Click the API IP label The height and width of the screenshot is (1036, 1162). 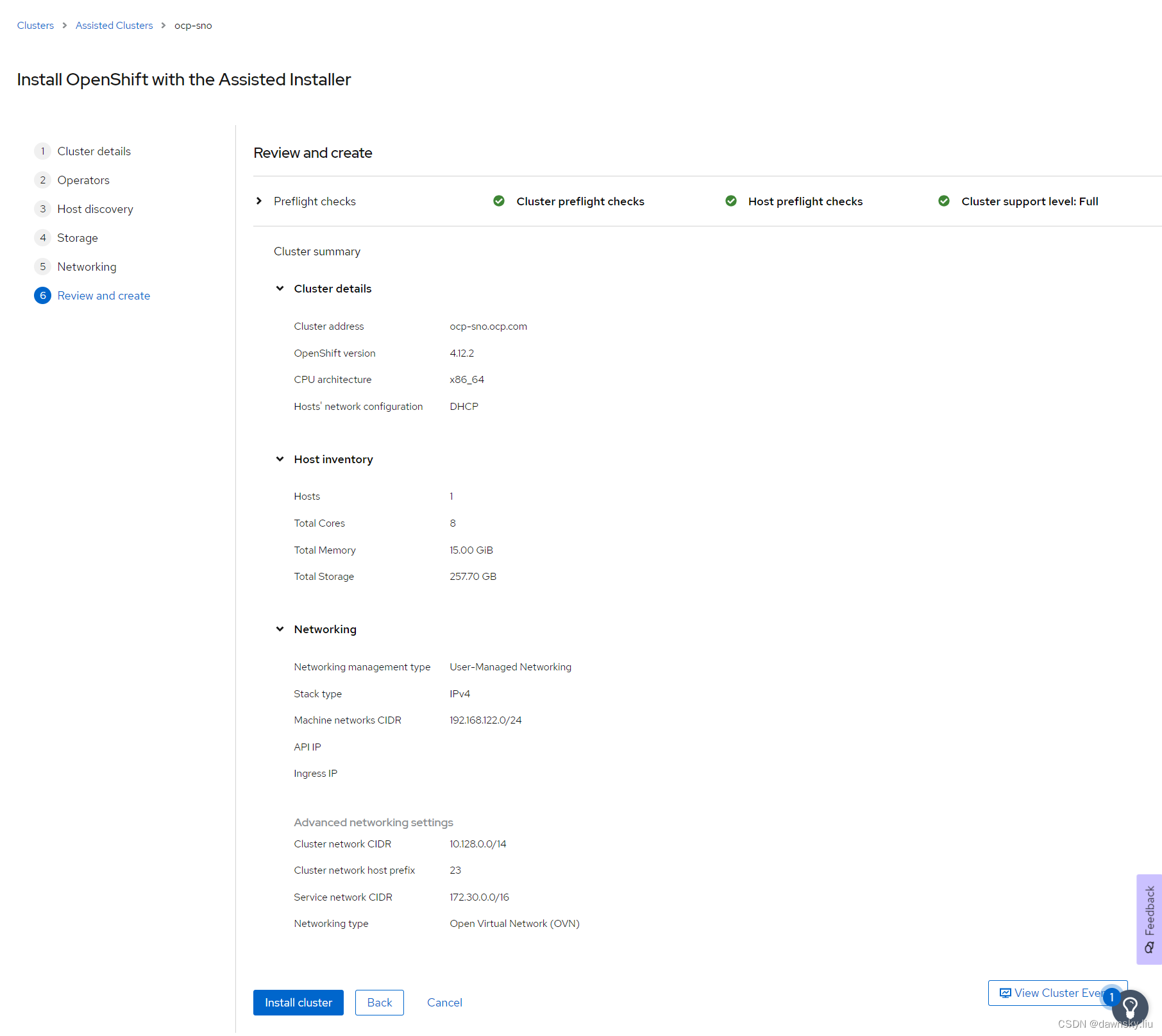pos(307,747)
